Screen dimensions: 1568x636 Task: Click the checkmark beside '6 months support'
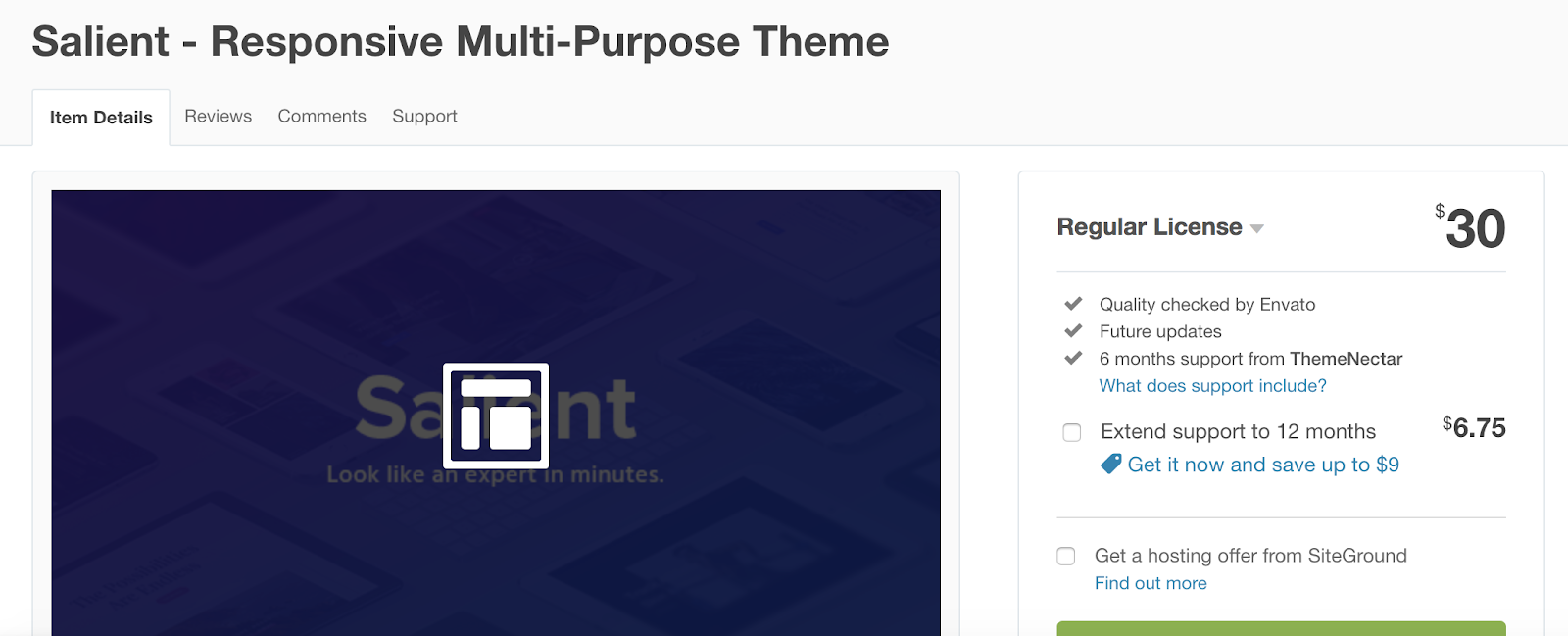tap(1073, 358)
